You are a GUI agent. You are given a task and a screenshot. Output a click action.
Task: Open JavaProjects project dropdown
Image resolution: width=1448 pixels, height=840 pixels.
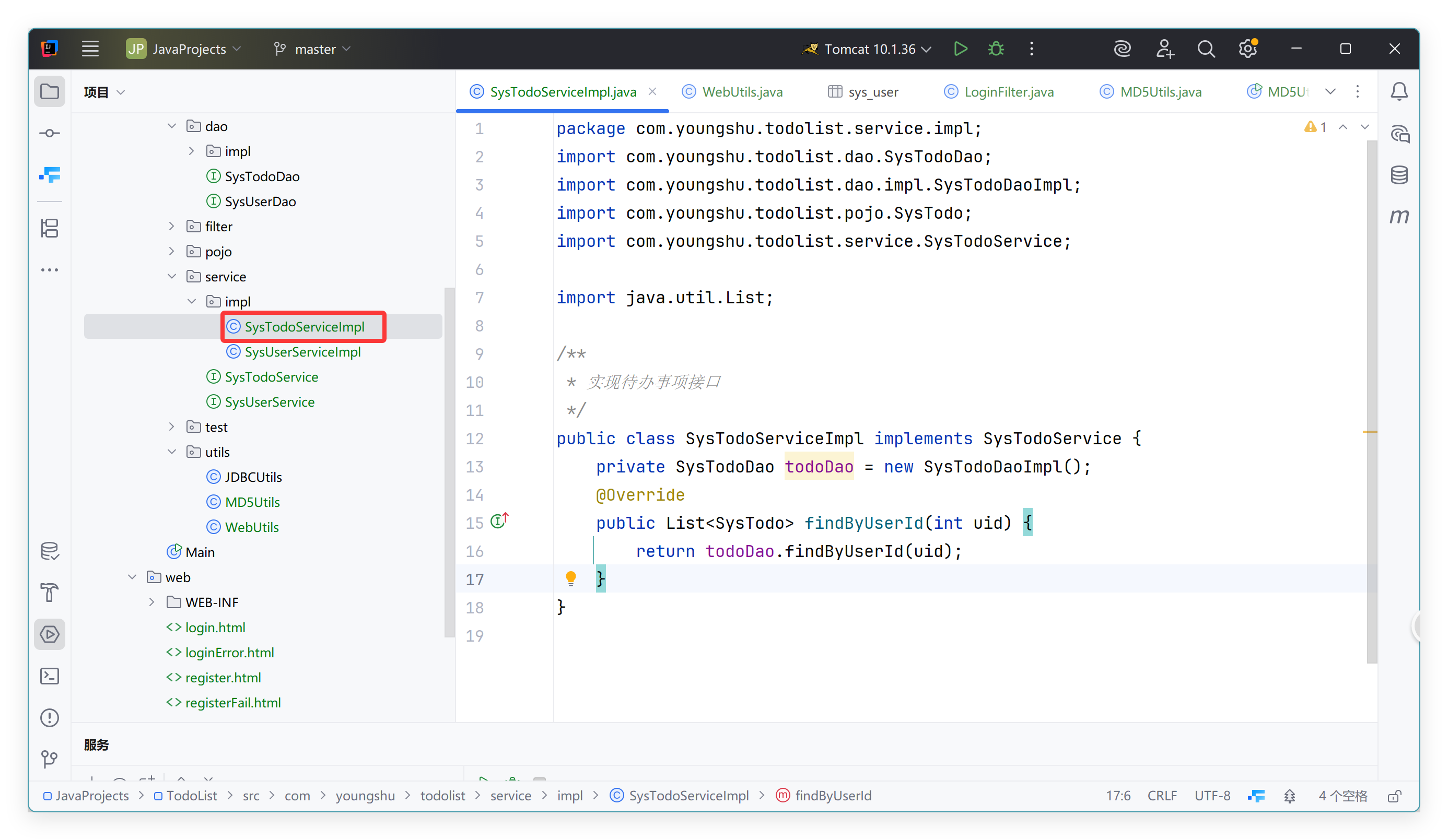[x=184, y=49]
